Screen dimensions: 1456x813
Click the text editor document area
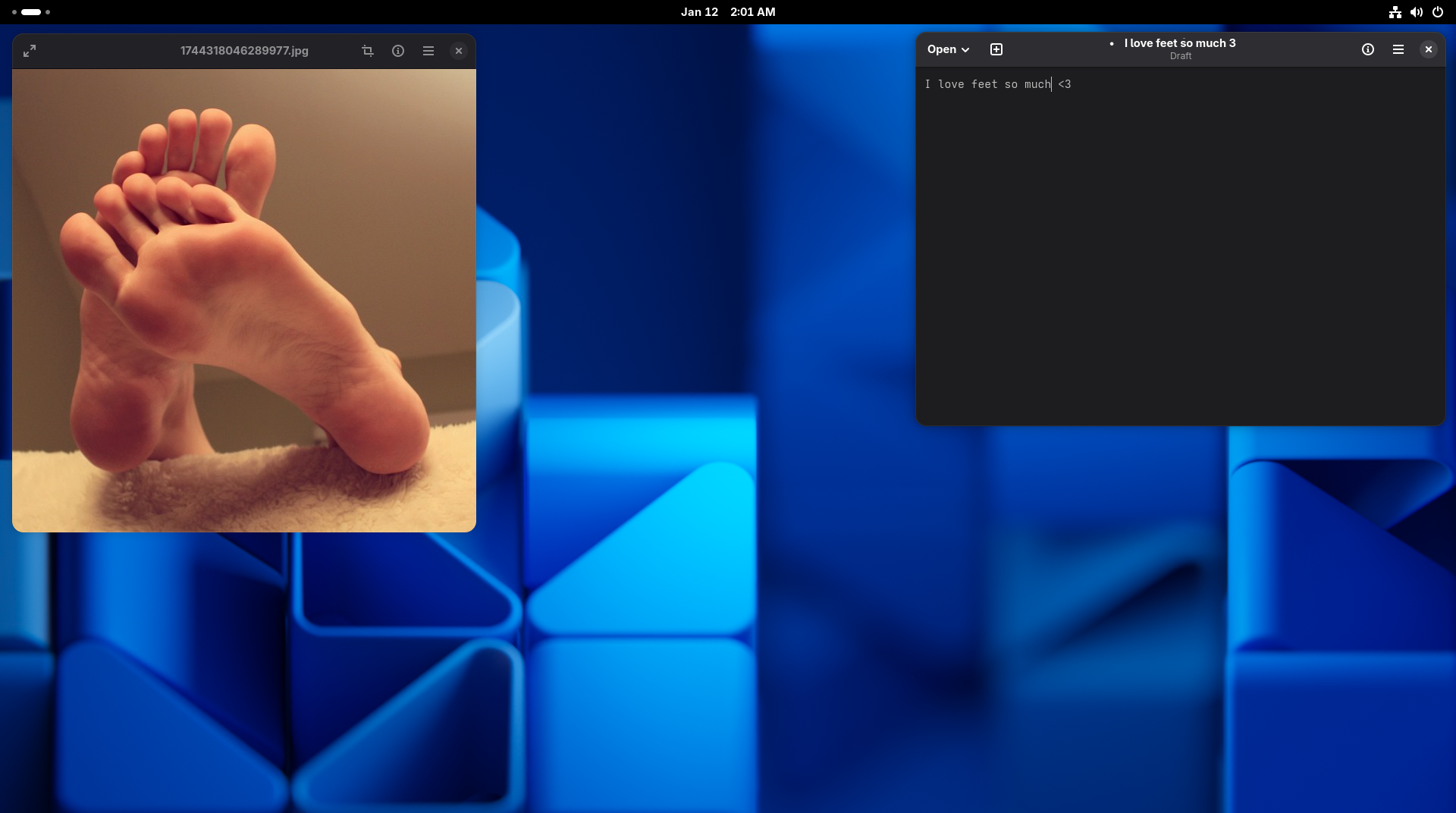[1181, 246]
